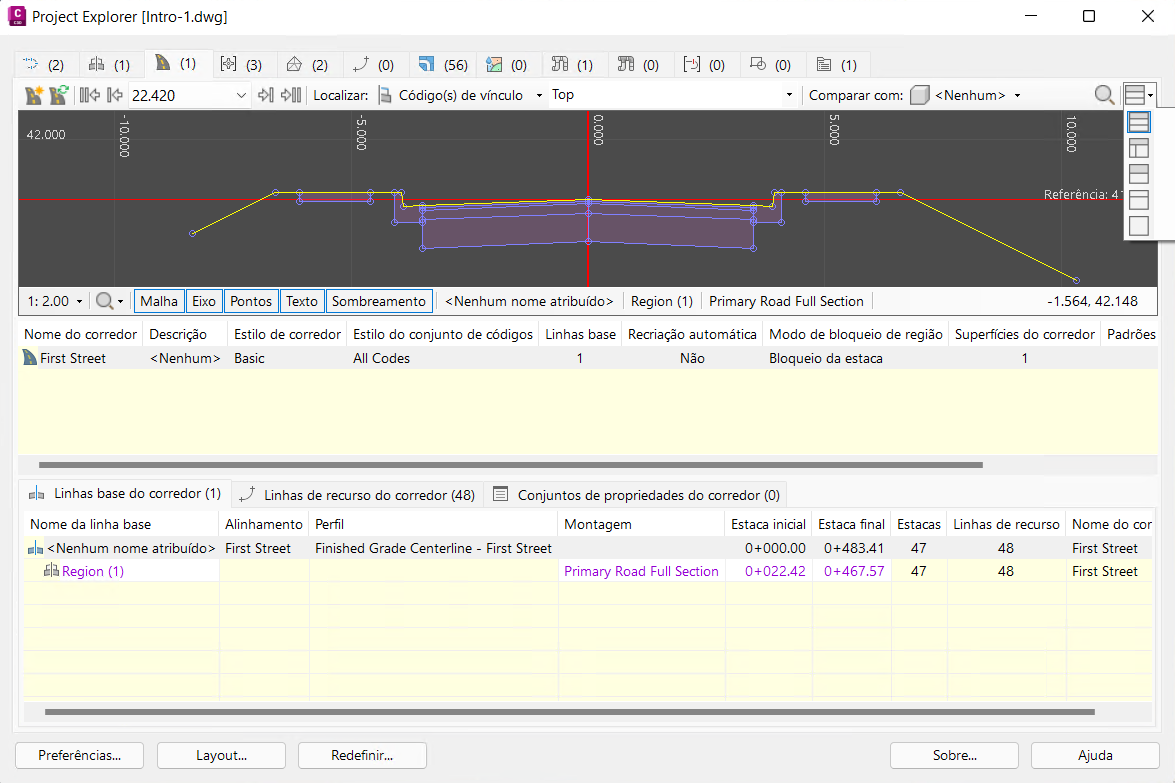Toggle the Pontos display

click(251, 301)
